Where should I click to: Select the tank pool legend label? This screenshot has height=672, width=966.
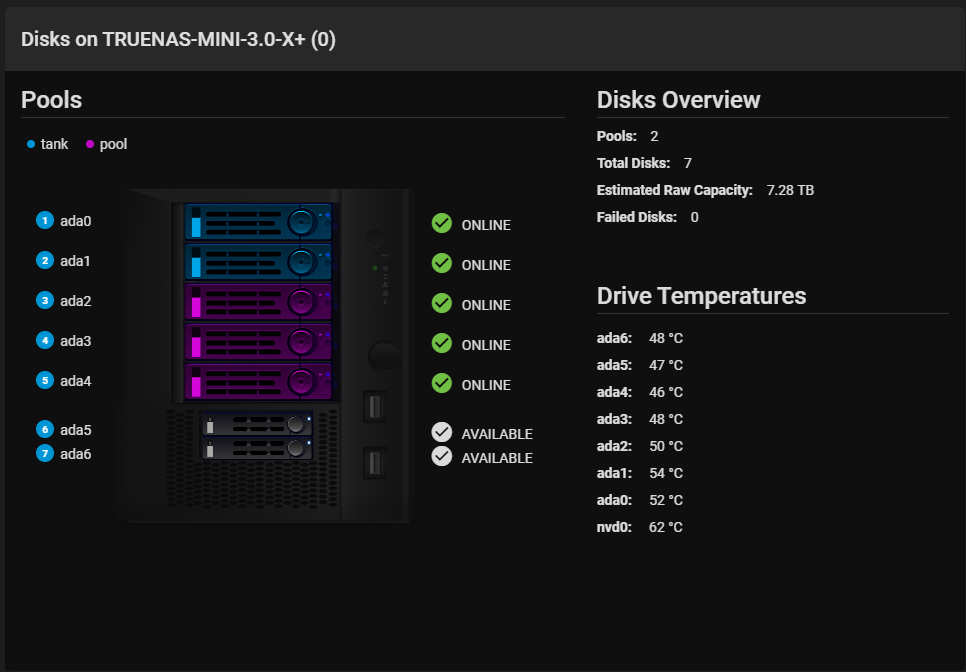click(54, 144)
